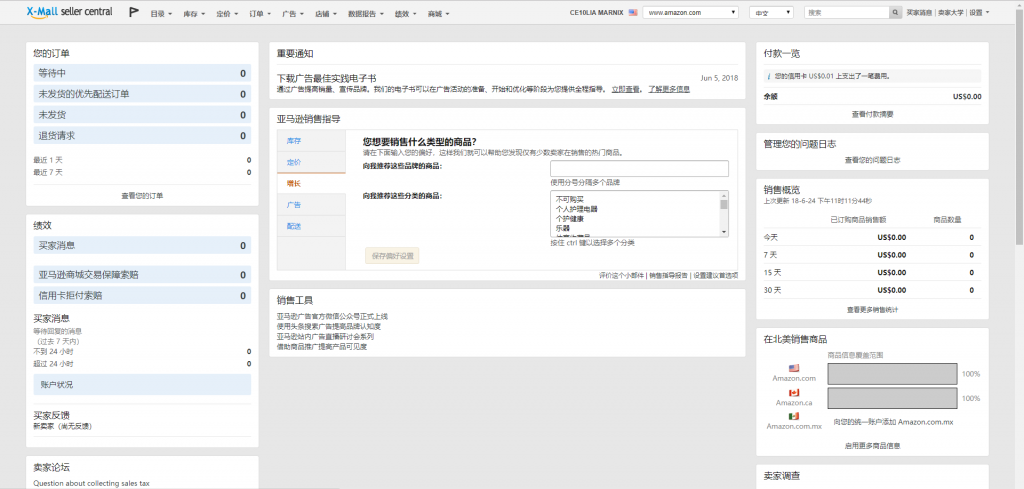The width and height of the screenshot is (1024, 489).
Task: Click the 退货请求 row
Action: click(142, 136)
